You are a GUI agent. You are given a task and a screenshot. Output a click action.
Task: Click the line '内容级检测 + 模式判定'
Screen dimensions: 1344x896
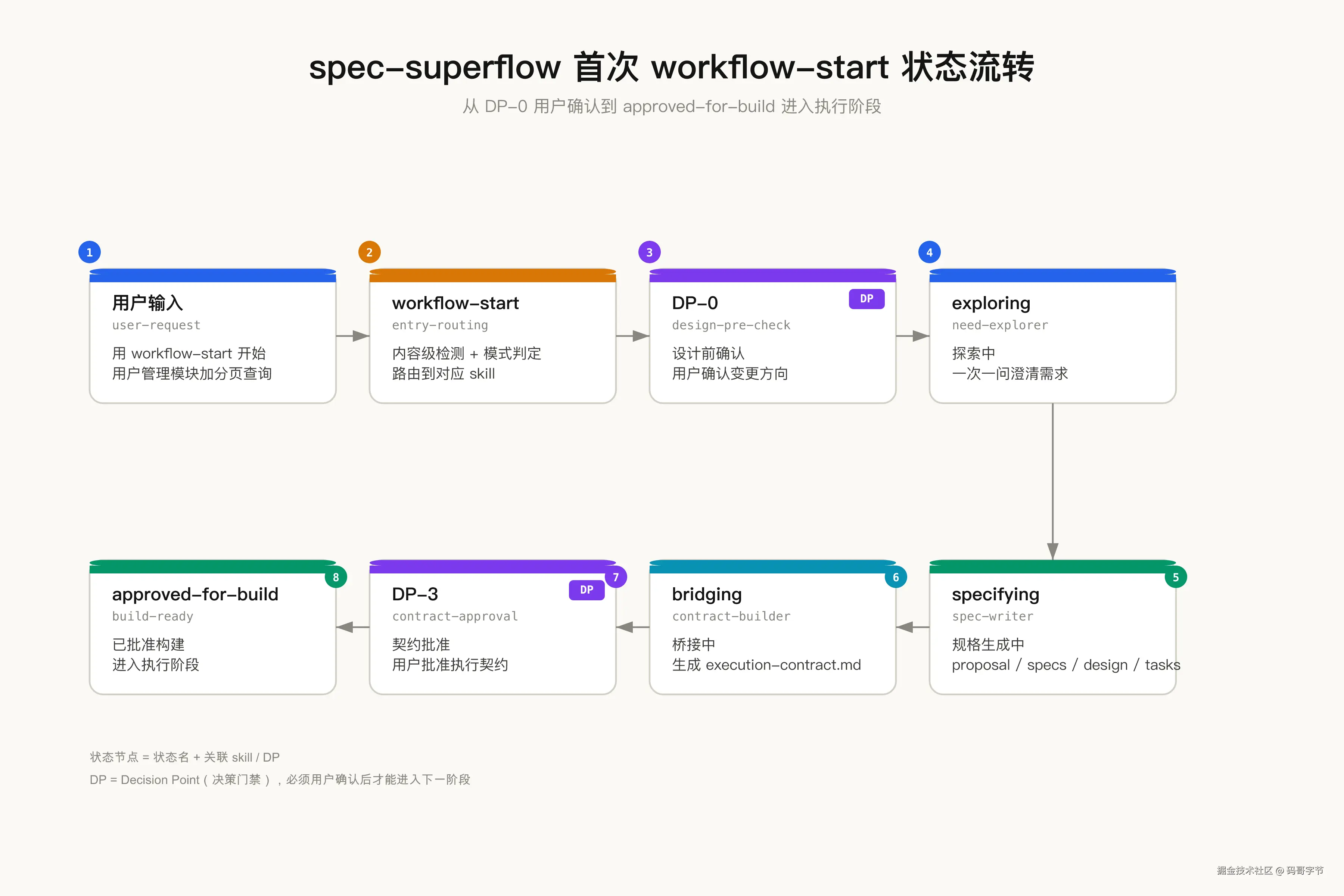click(466, 353)
